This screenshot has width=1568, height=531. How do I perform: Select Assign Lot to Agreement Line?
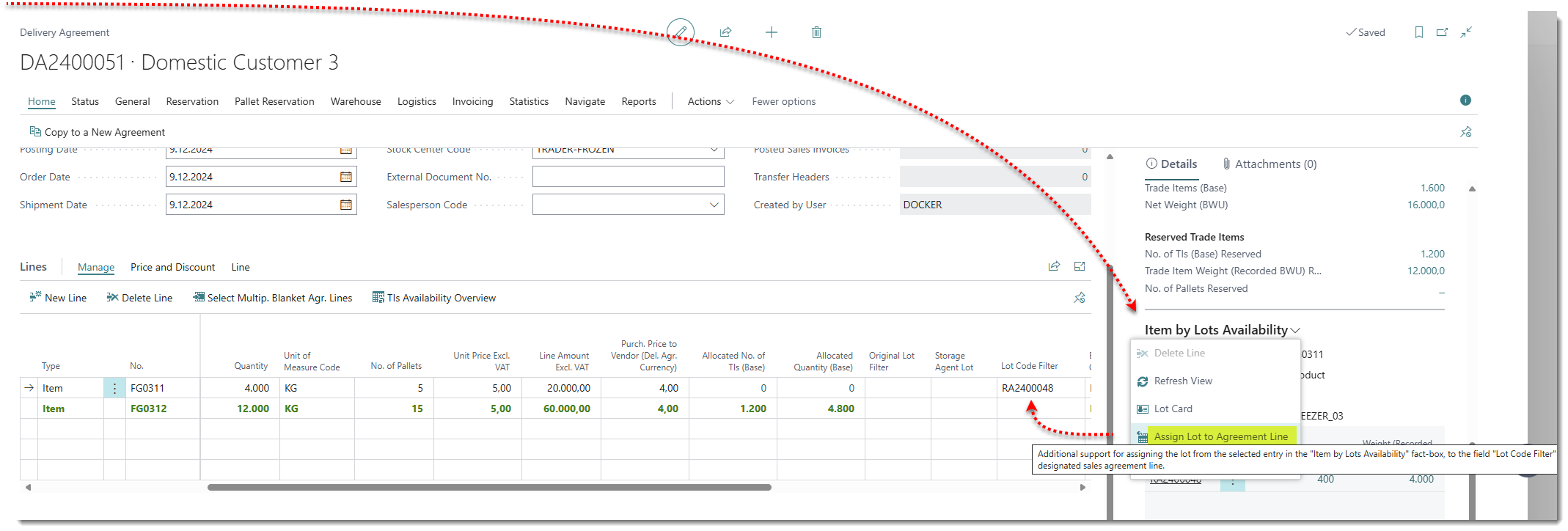[x=1220, y=436]
